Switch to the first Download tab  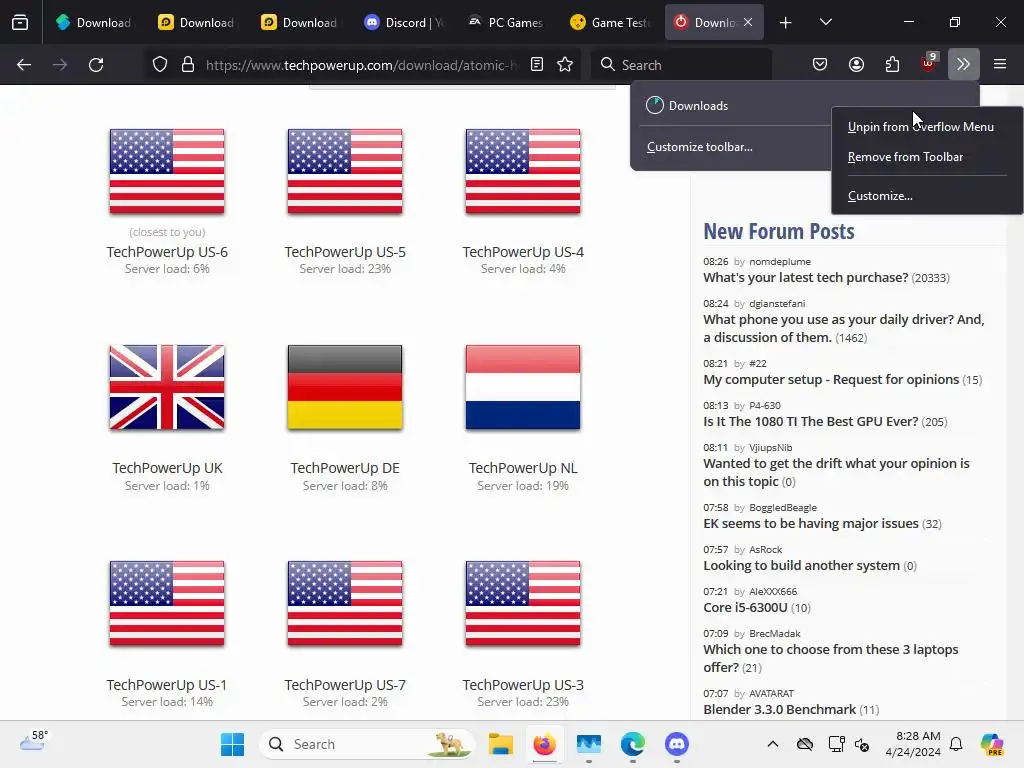[94, 22]
